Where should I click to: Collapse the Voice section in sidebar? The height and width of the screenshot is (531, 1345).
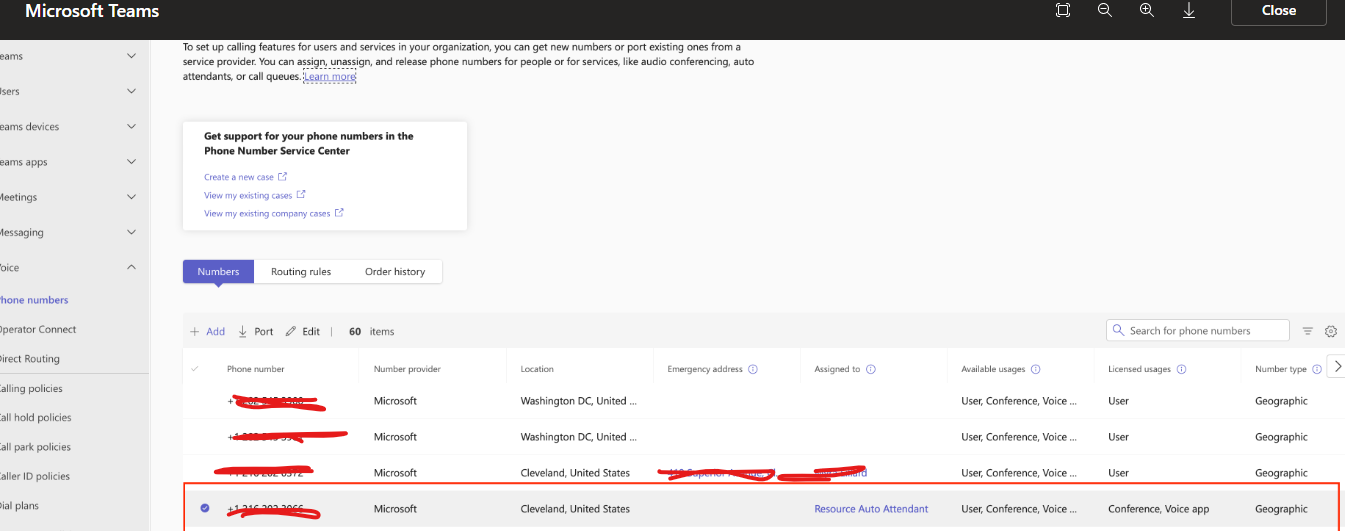pyautogui.click(x=131, y=267)
